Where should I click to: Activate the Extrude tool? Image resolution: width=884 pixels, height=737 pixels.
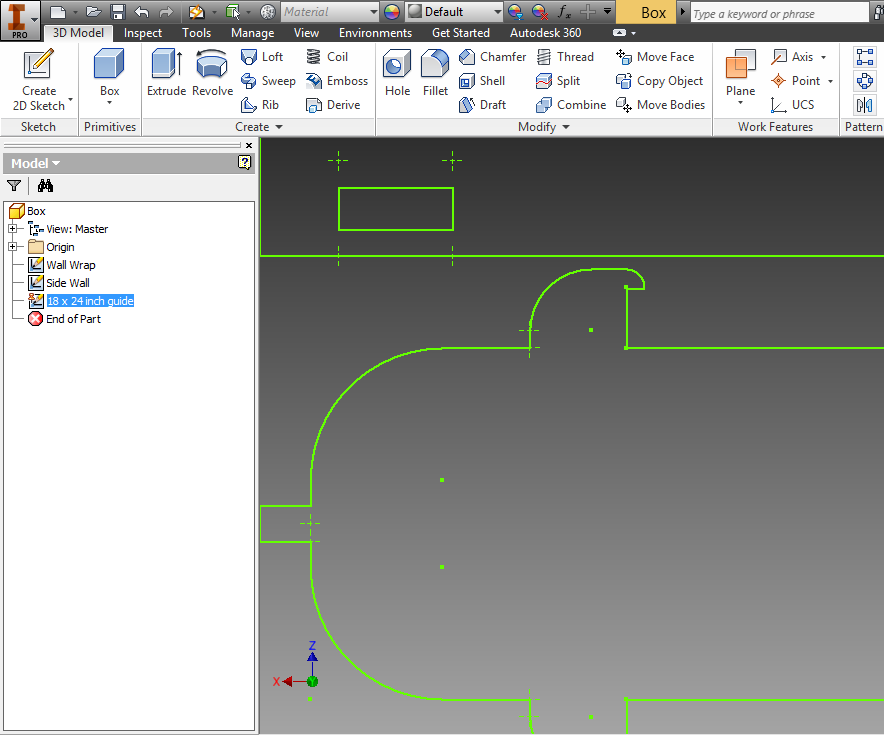166,73
